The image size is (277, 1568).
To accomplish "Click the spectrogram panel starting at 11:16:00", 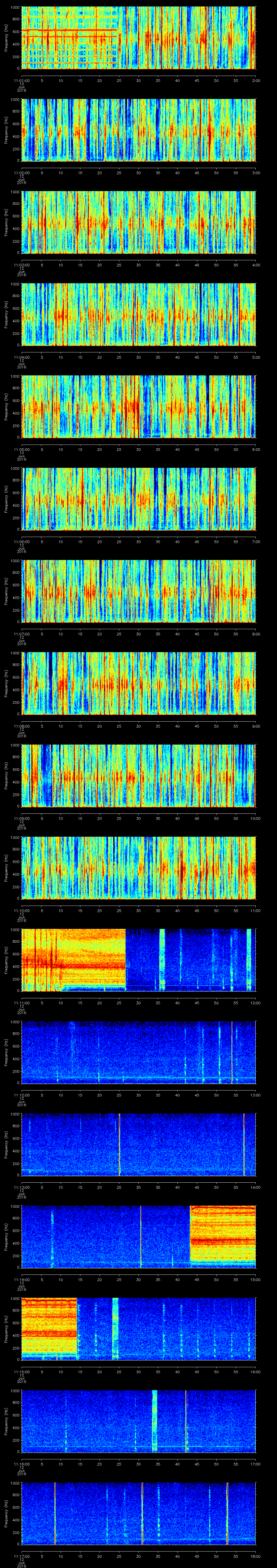I will (x=139, y=1421).
